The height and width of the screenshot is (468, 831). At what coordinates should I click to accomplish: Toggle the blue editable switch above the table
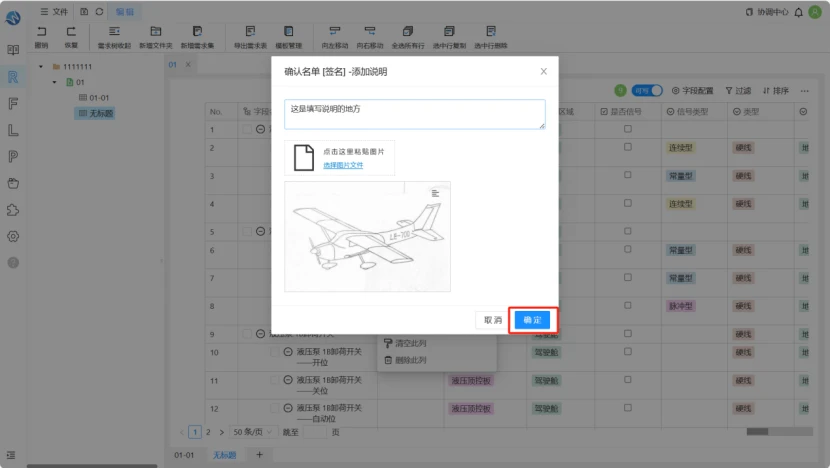pyautogui.click(x=647, y=91)
